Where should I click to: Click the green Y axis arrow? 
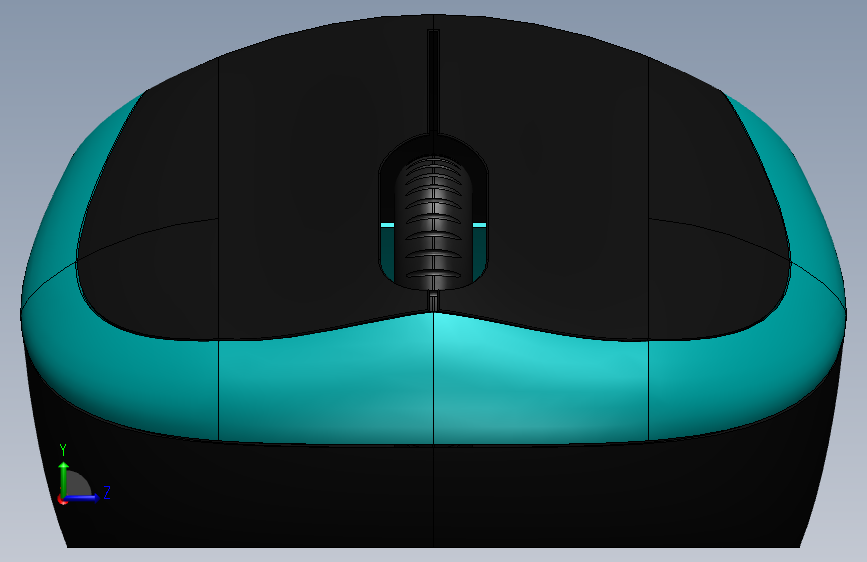tap(64, 480)
